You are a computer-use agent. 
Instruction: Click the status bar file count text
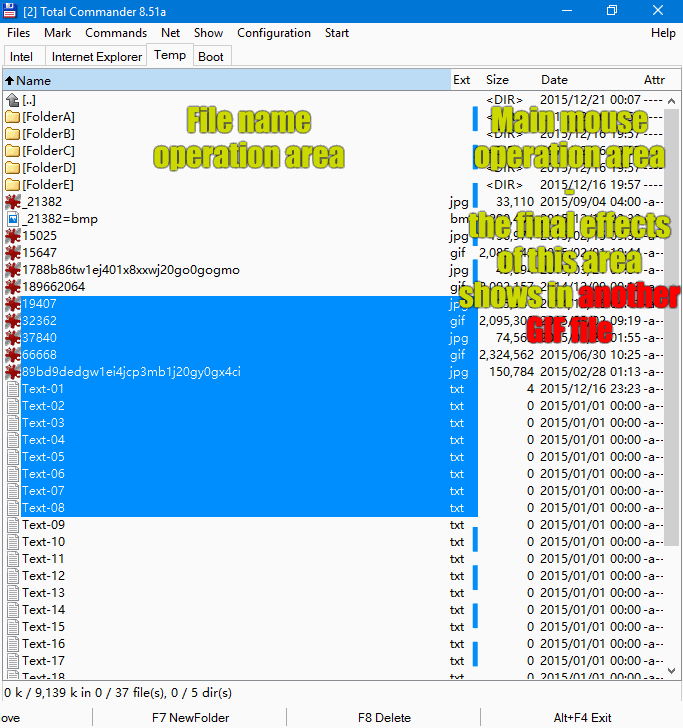point(118,693)
